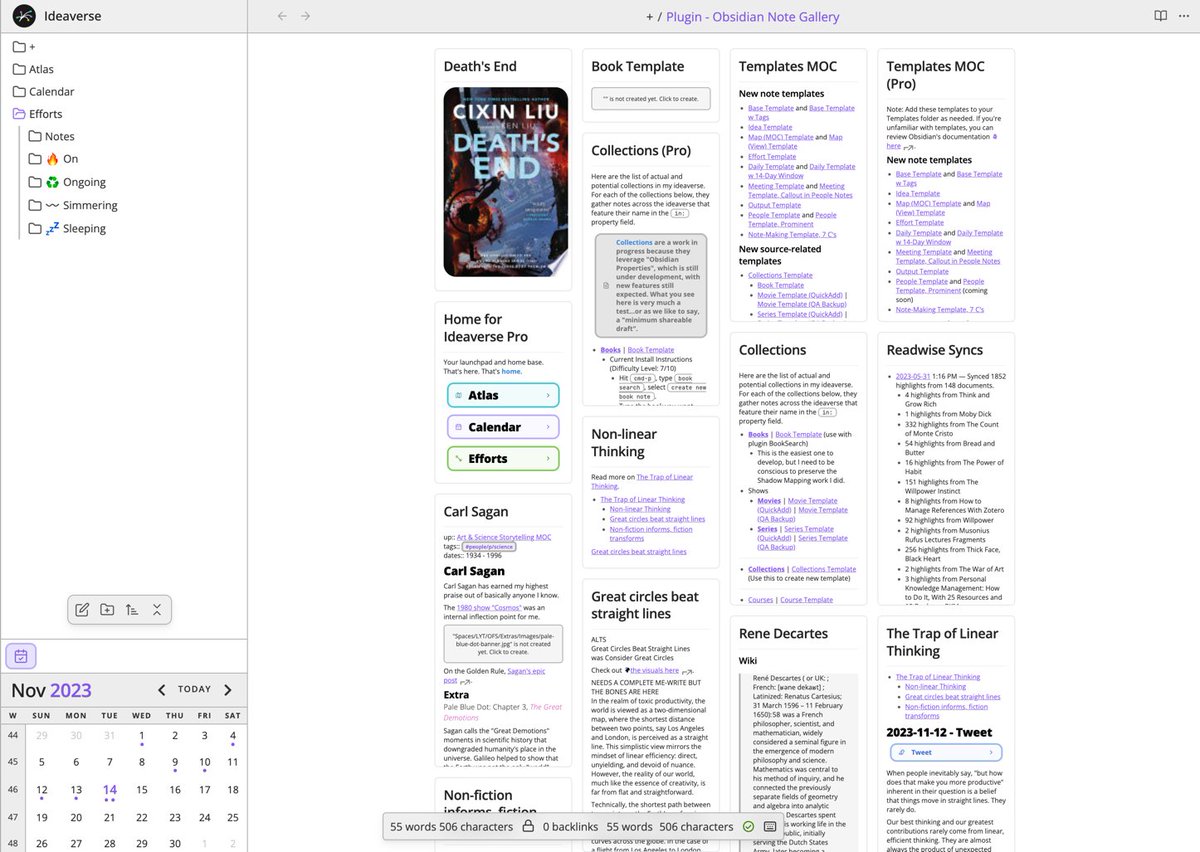
Task: Create a new note with pencil icon
Action: click(x=82, y=610)
